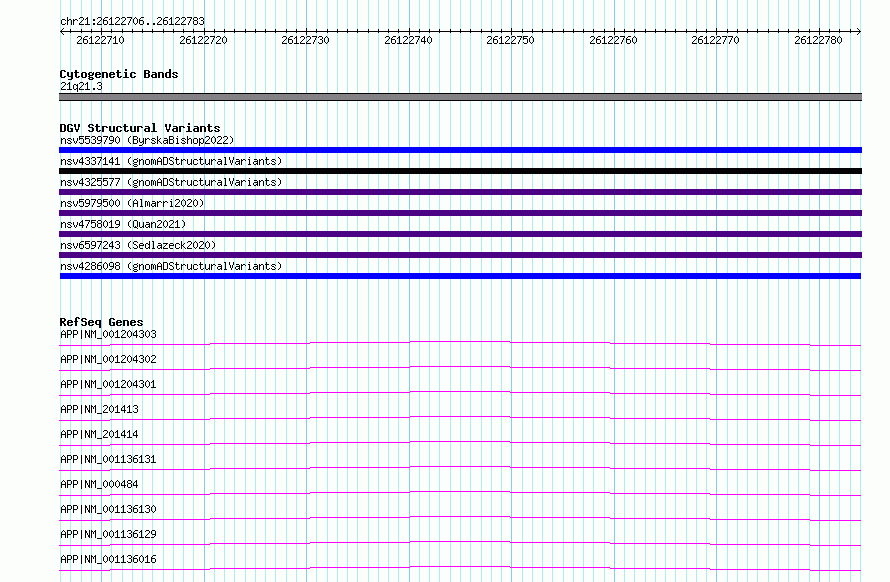Image resolution: width=890 pixels, height=582 pixels.
Task: Open variant nsv4758019 (Quan2021) label
Action: click(123, 224)
